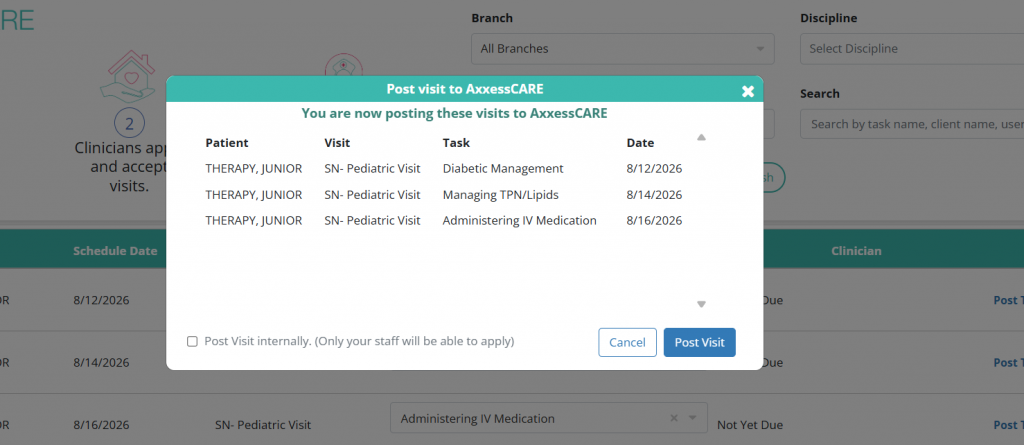Clear the Administering IV Medication selection
The image size is (1024, 445).
(674, 418)
